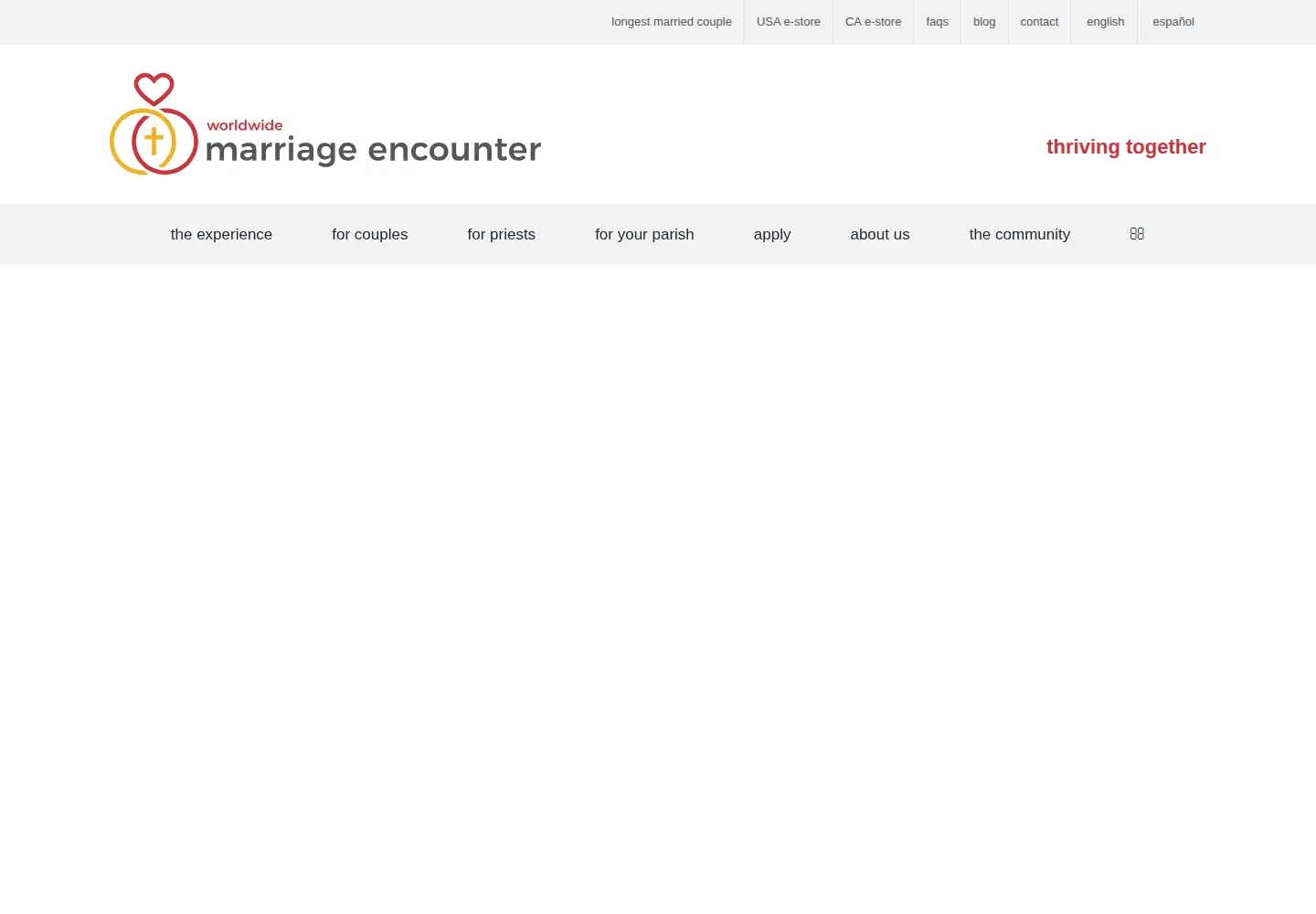This screenshot has width=1316, height=914.
Task: Go to the blog
Action: [x=984, y=22]
